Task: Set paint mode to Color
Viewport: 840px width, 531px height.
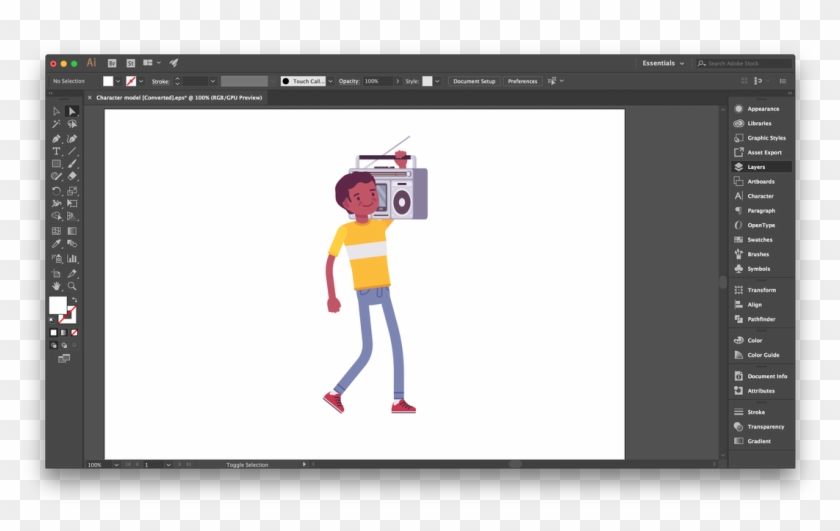Action: 54,333
